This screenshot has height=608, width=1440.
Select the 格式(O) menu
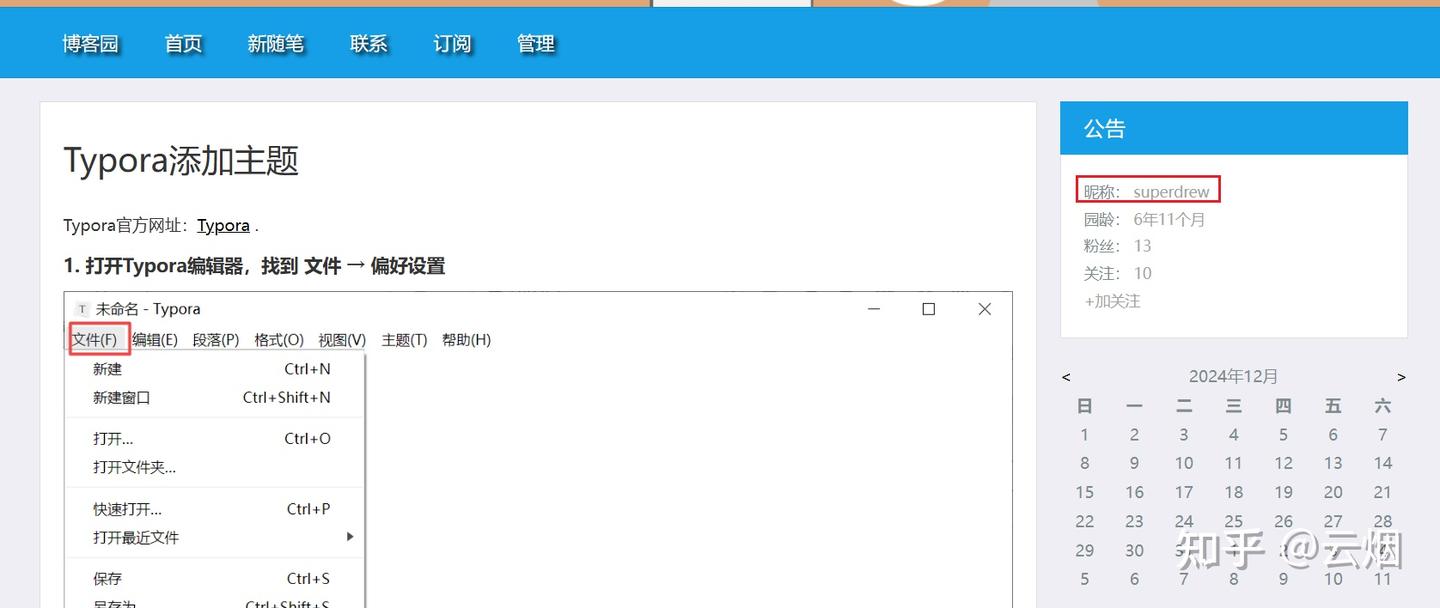coord(278,339)
